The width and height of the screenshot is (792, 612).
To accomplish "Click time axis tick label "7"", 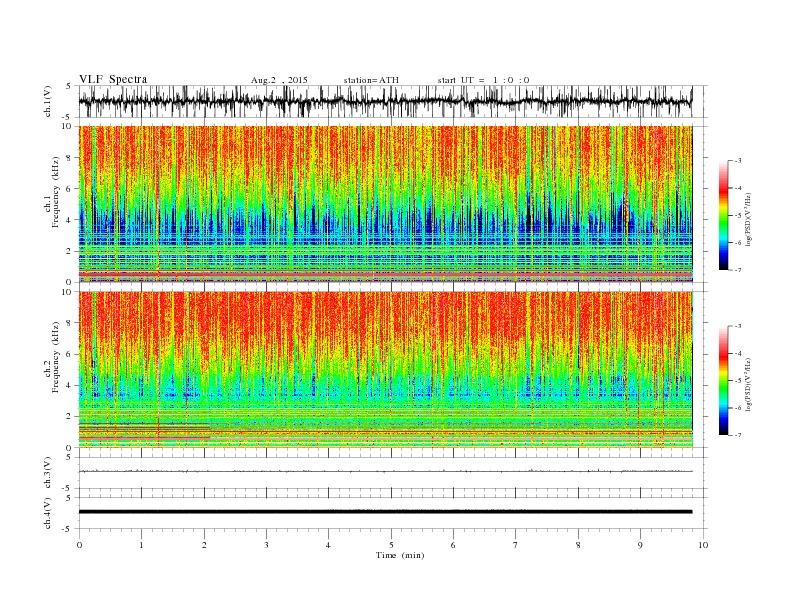I will (x=515, y=545).
